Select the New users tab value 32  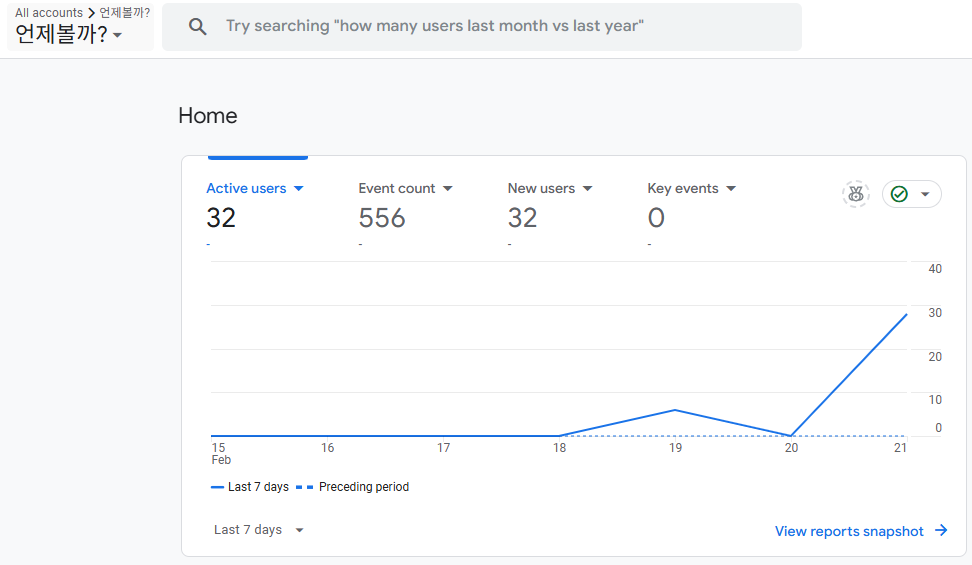[x=523, y=218]
